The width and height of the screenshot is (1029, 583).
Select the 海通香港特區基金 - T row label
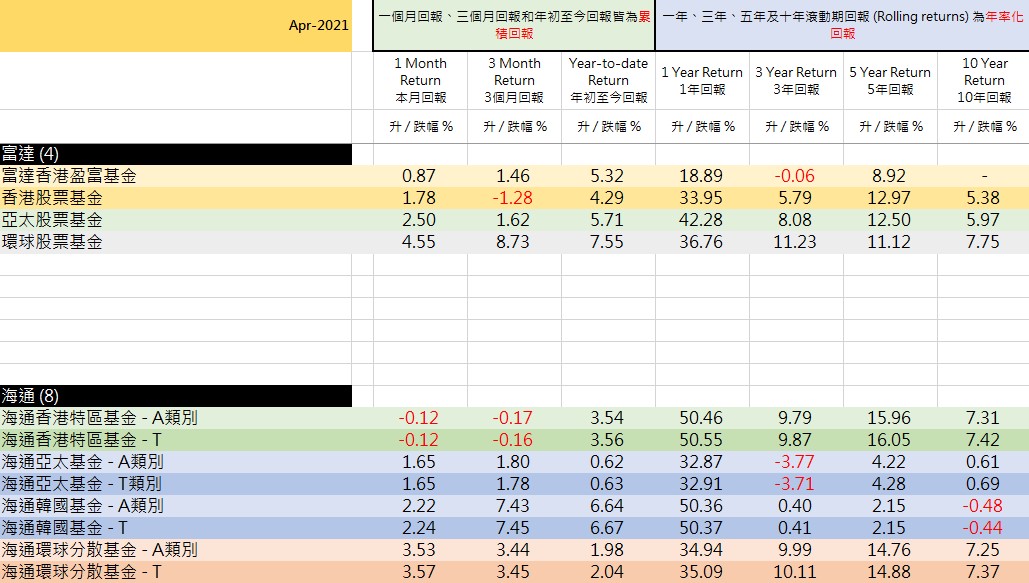point(176,440)
